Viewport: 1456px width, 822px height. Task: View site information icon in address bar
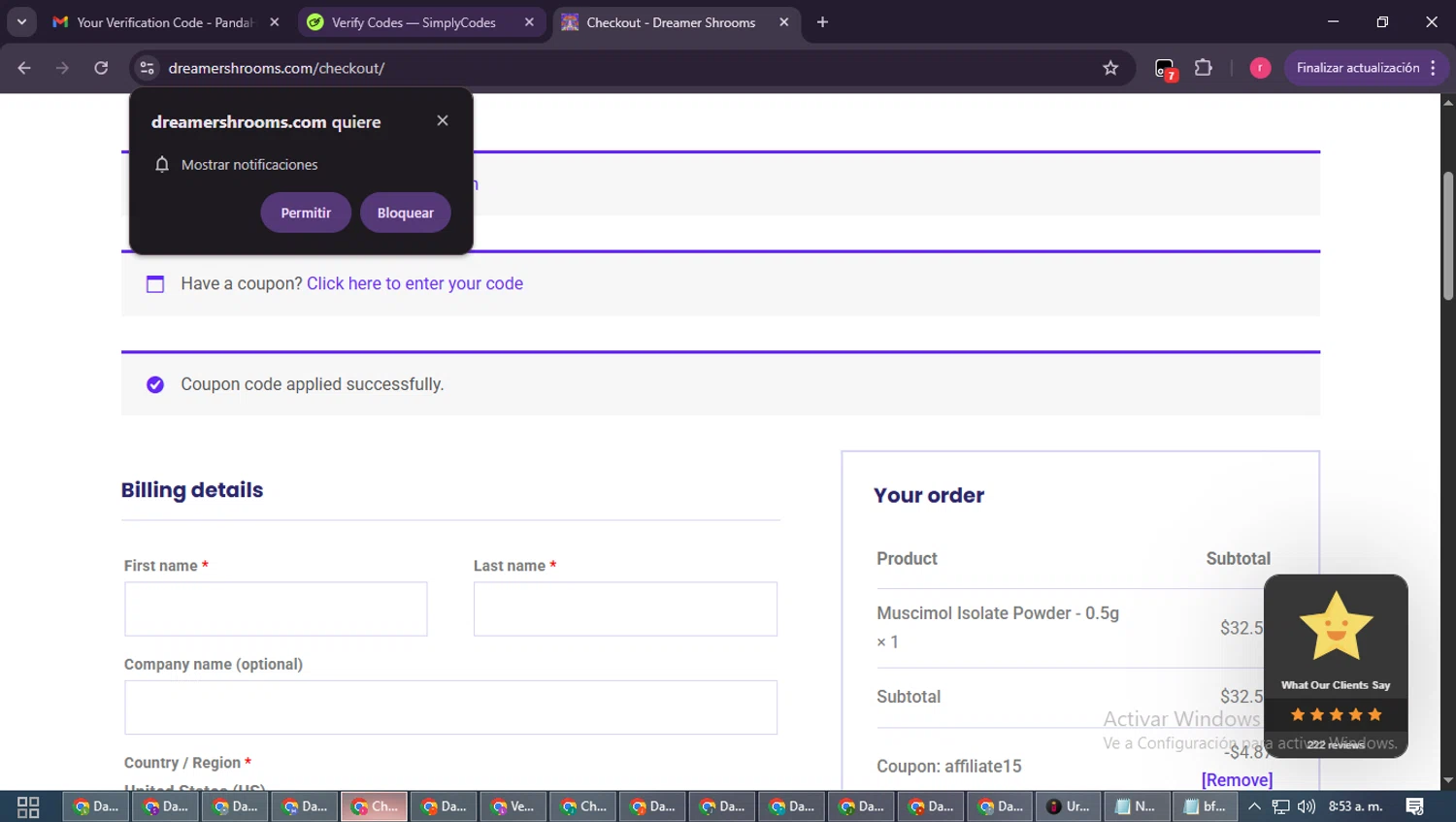[148, 68]
